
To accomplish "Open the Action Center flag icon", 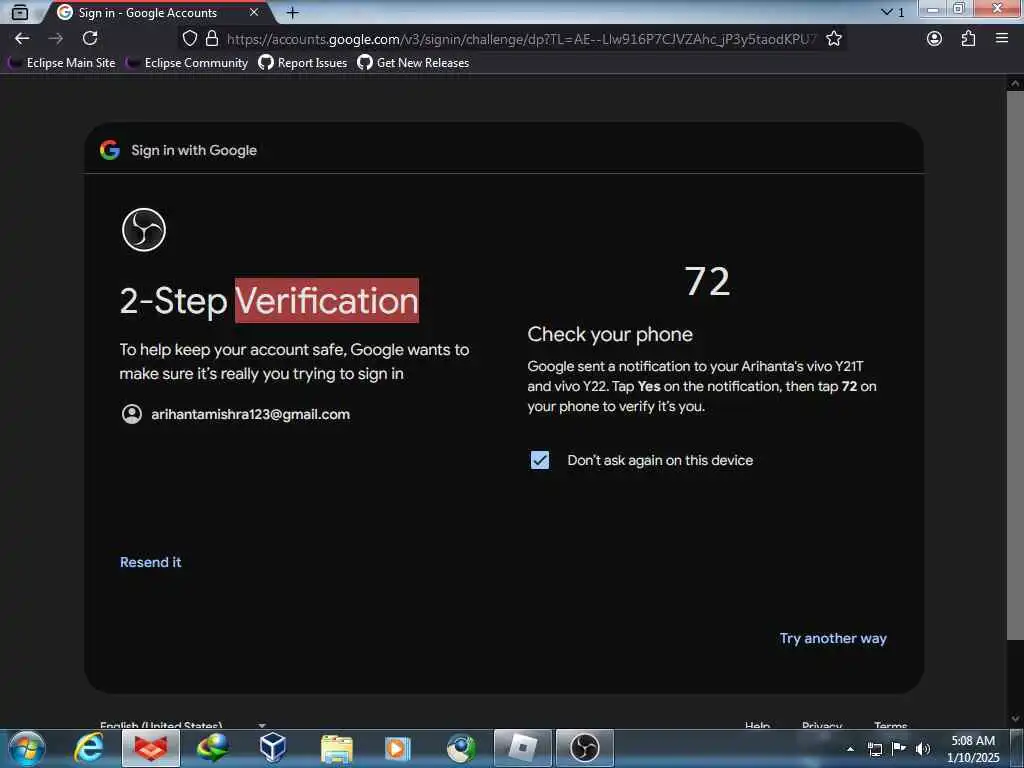I will click(899, 748).
